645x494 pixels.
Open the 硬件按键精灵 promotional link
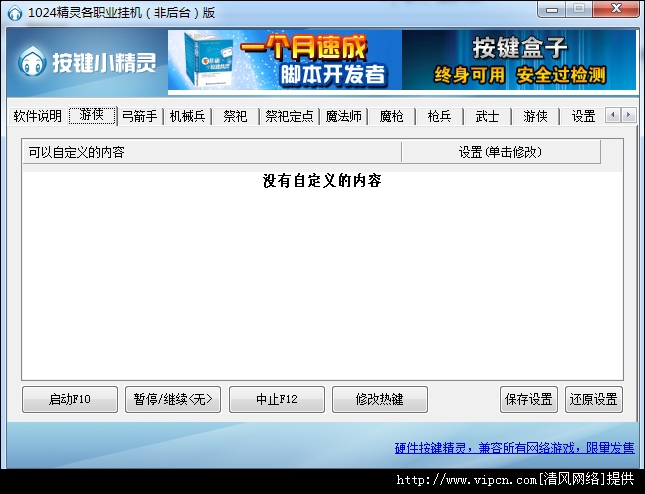point(514,448)
